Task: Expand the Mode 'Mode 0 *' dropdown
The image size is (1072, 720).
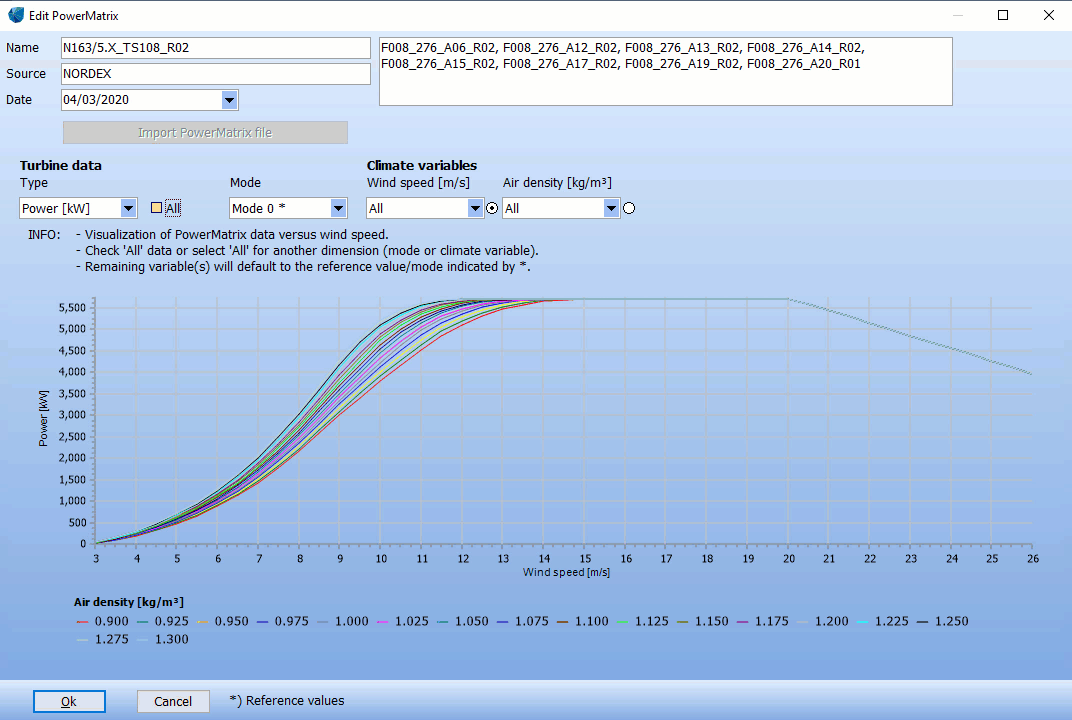Action: [338, 208]
